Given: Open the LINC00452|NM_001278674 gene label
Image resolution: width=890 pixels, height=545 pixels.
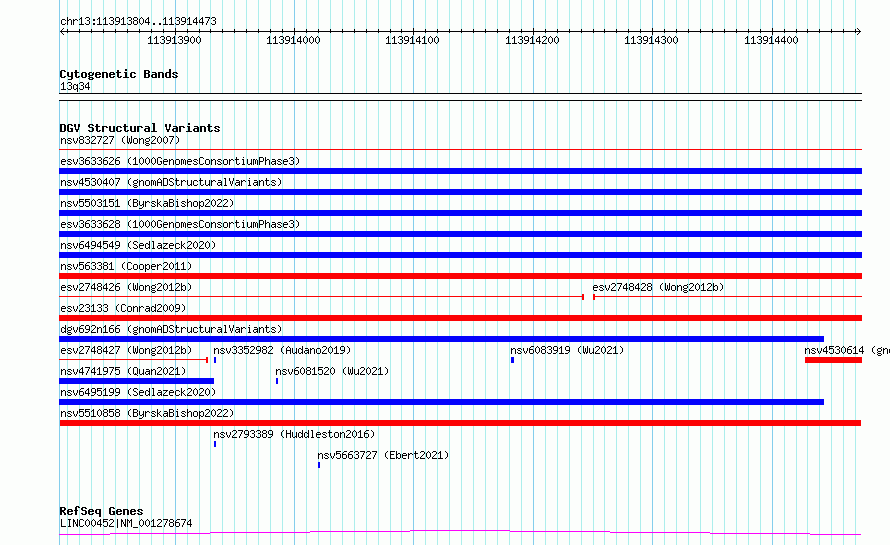Looking at the screenshot, I should [x=126, y=523].
